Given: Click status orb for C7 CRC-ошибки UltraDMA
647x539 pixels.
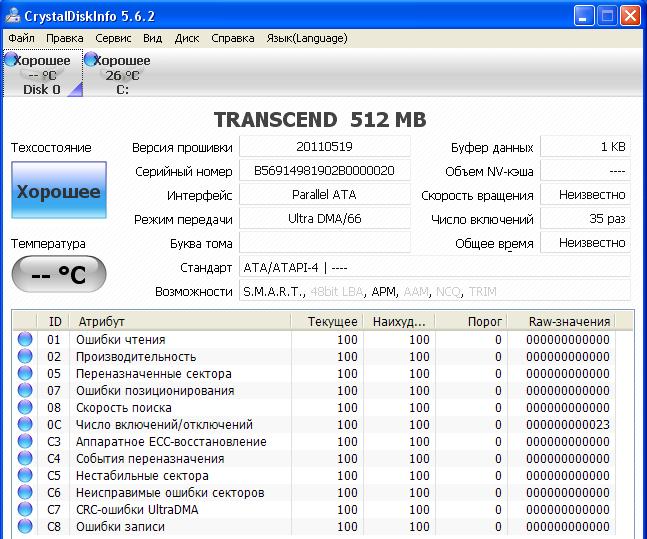Looking at the screenshot, I should (25, 509).
